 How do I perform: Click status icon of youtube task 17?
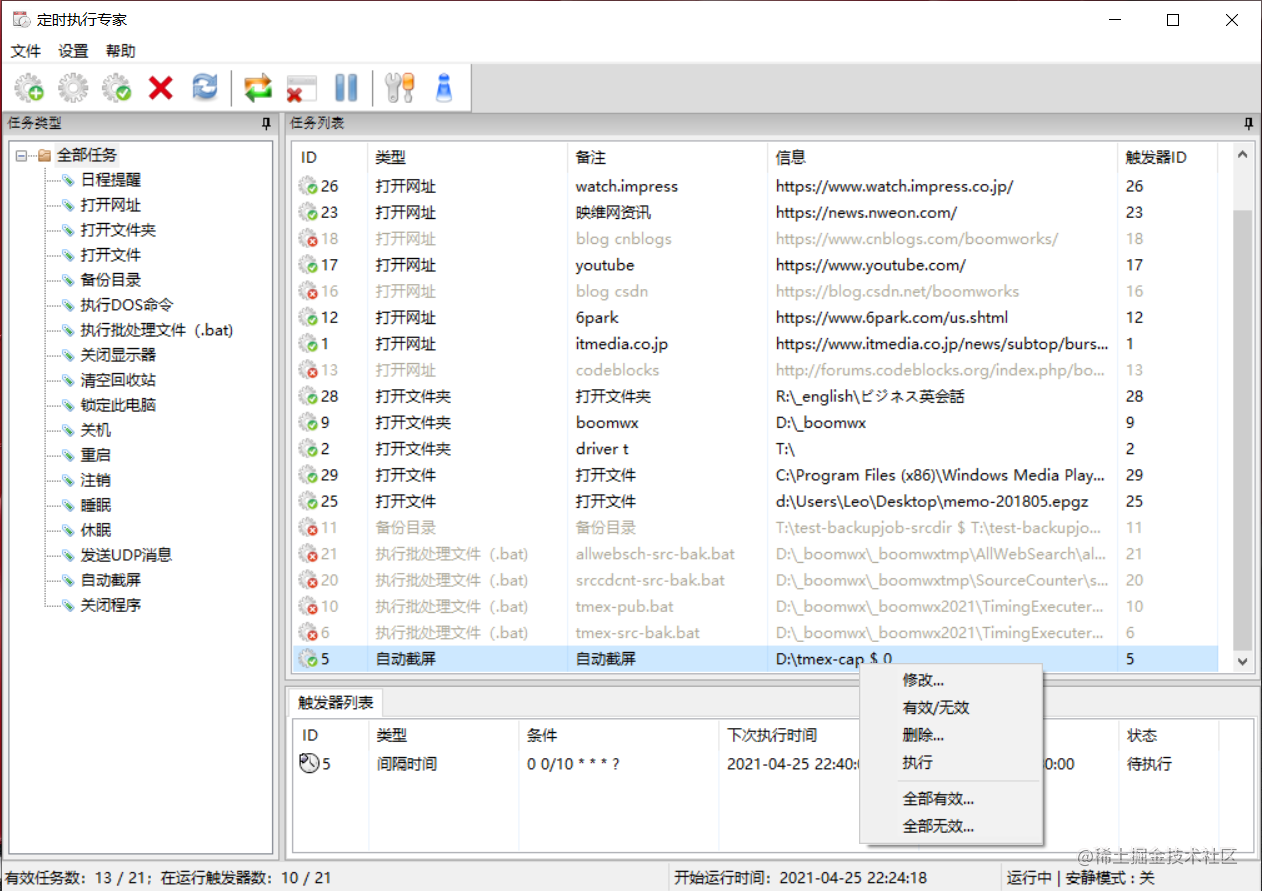pos(308,265)
